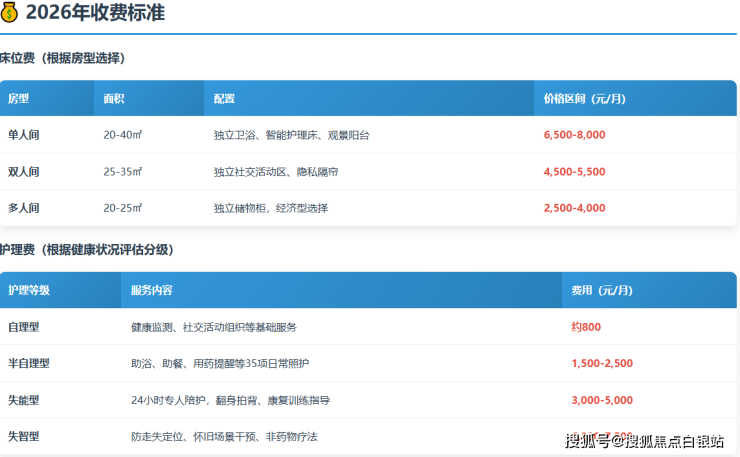740x457 pixels.
Task: Click the 护理等级 column header
Action: [x=29, y=290]
